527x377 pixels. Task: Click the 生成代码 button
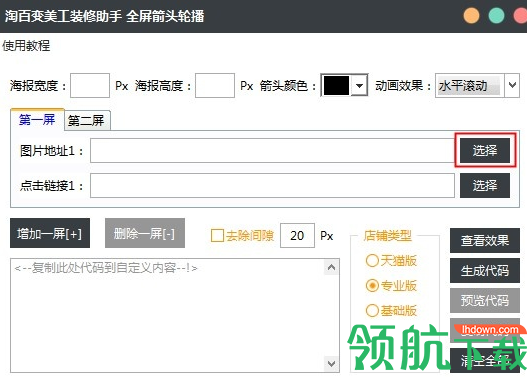pyautogui.click(x=485, y=270)
